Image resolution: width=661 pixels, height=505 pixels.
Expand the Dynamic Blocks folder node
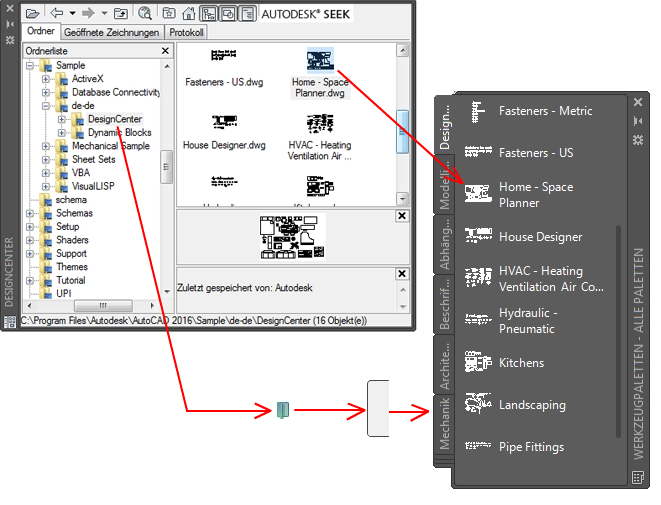point(62,133)
